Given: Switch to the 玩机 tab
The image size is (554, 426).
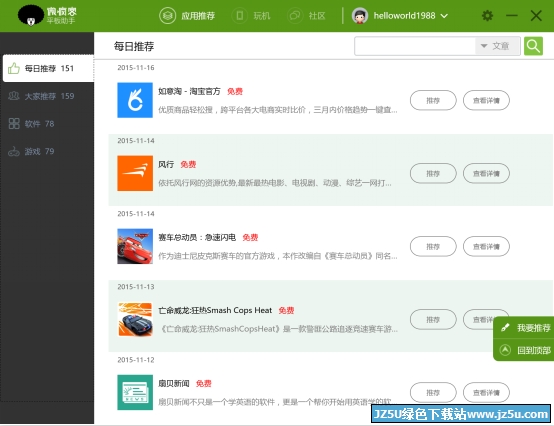Looking at the screenshot, I should pos(251,16).
